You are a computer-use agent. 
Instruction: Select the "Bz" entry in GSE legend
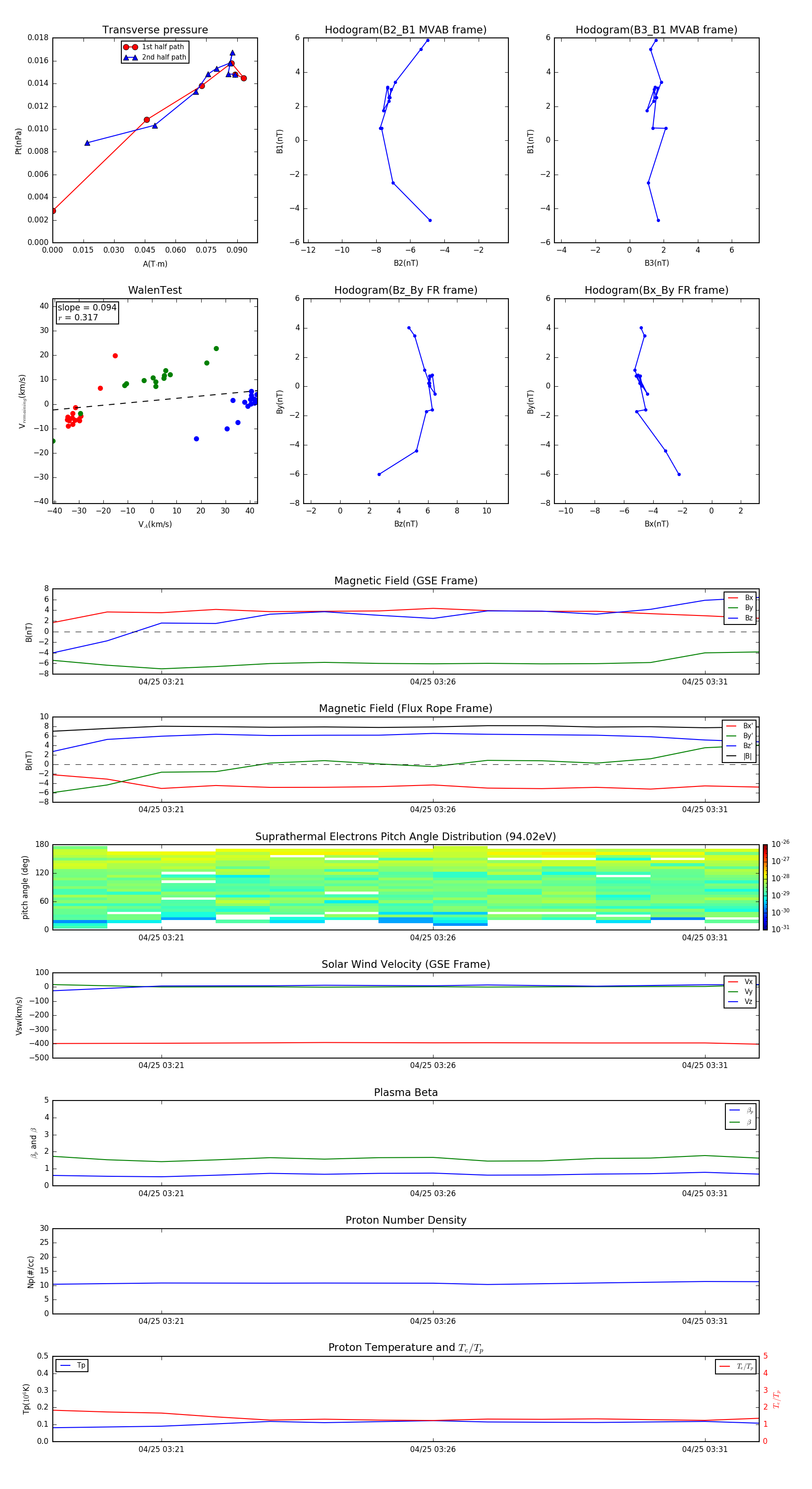point(740,618)
